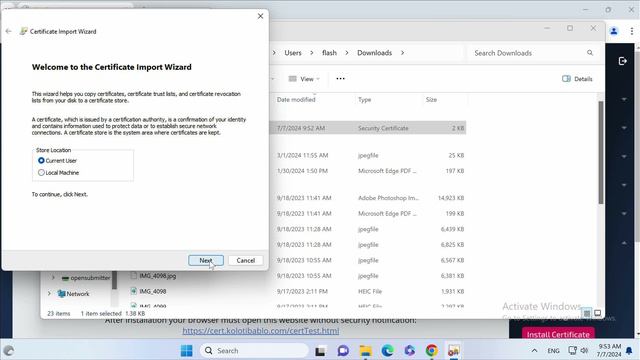Open the Windows Start menu
This screenshot has width=640, height=360.
tap(187, 351)
